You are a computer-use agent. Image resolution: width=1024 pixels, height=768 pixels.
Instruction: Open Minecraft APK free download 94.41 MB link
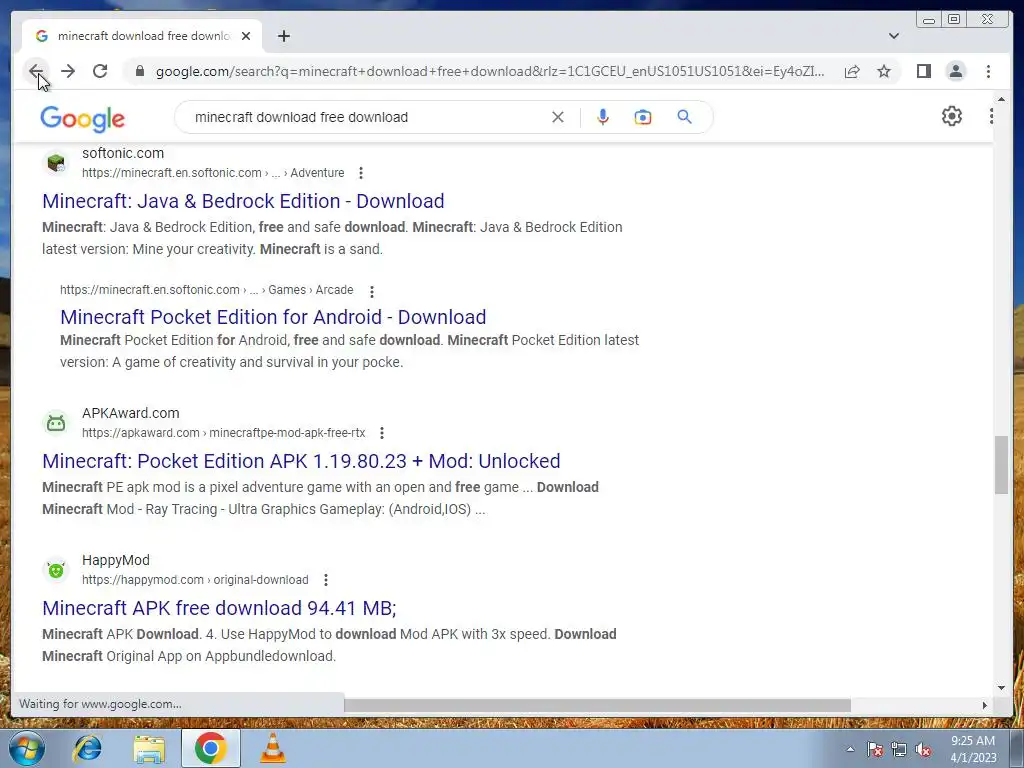coord(219,608)
